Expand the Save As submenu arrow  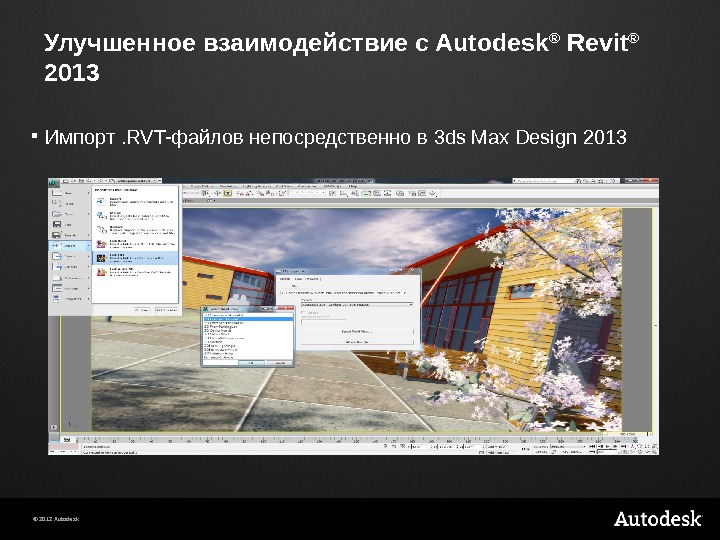tap(88, 235)
